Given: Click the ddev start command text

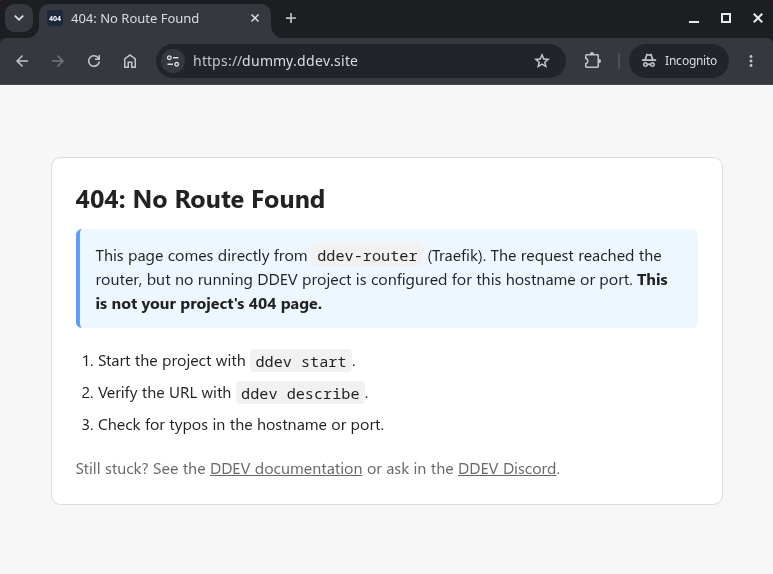Looking at the screenshot, I should coord(301,361).
